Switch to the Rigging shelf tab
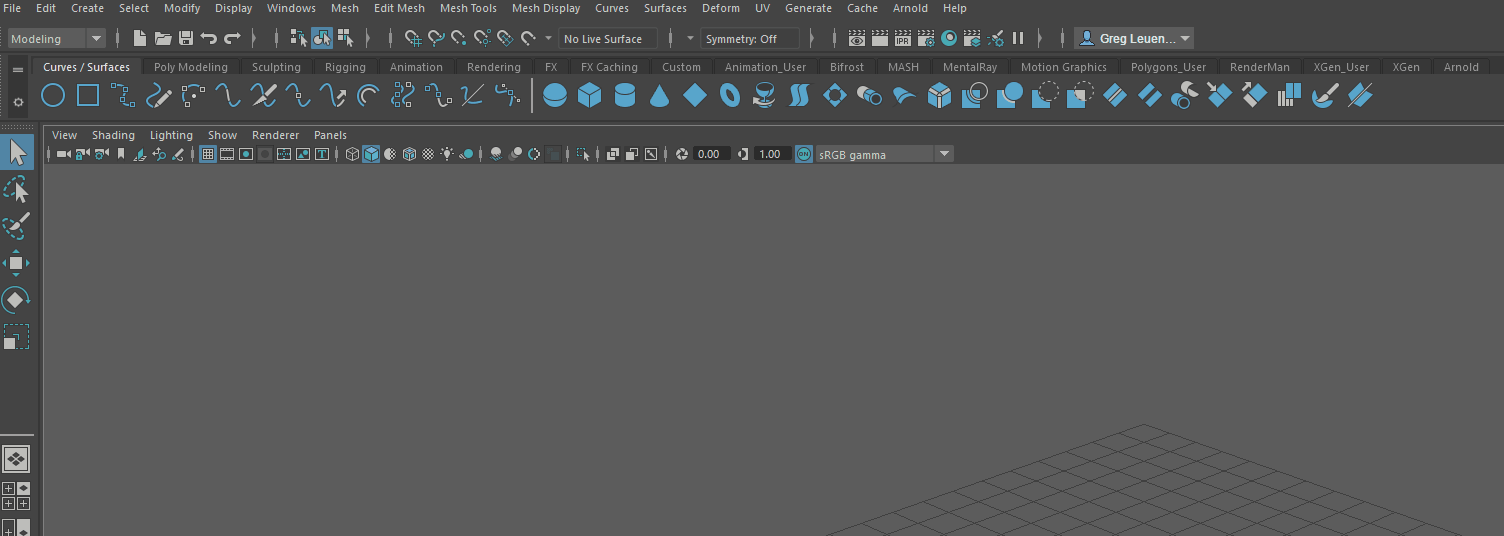This screenshot has width=1504, height=536. tap(345, 67)
